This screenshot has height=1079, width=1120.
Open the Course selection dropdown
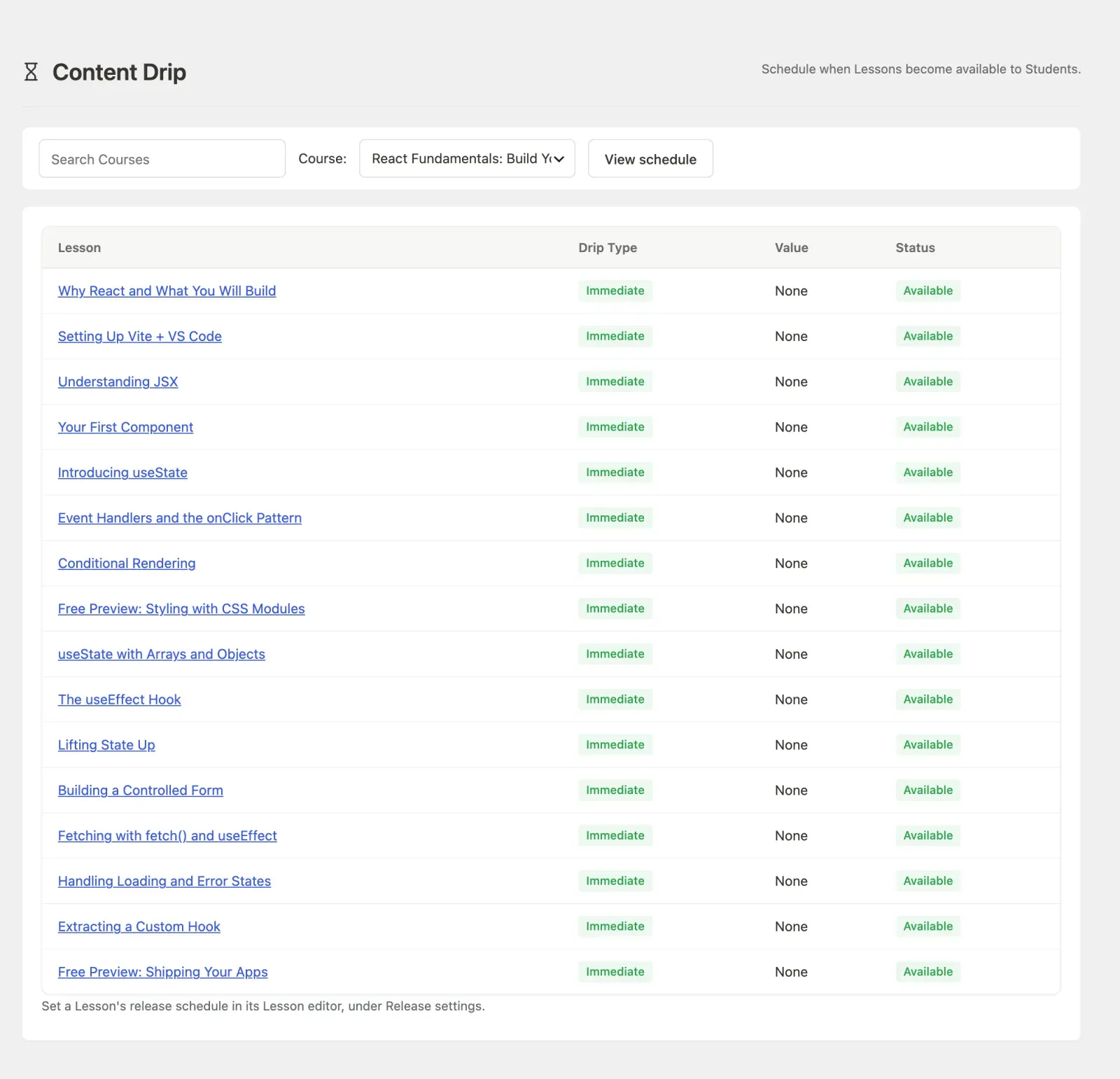(x=467, y=158)
